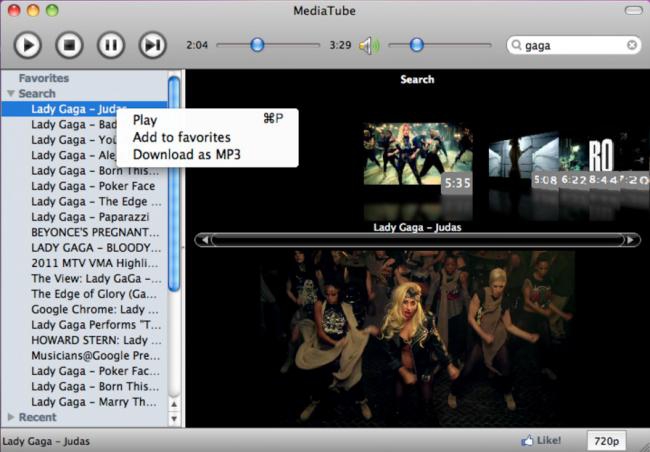The height and width of the screenshot is (452, 650).
Task: Select Lady Gaga – Poker Fac... lower row
Action: click(84, 370)
